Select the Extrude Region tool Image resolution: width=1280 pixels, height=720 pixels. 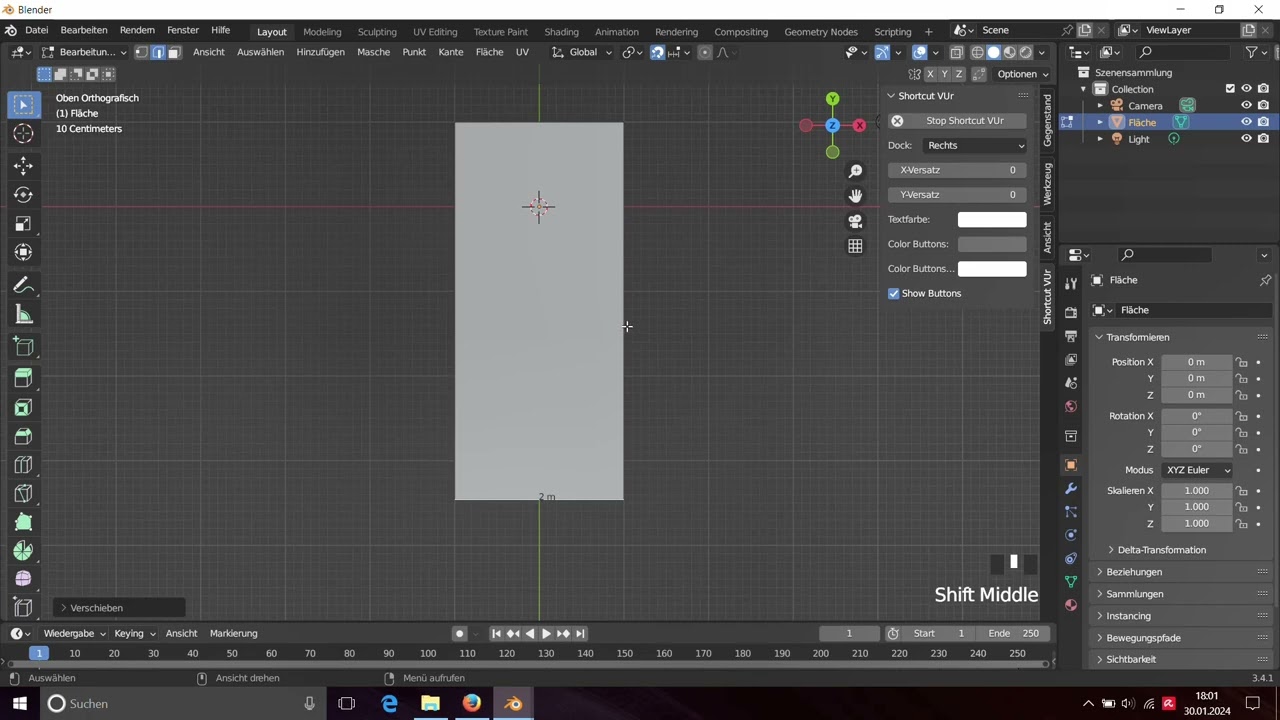coord(24,378)
